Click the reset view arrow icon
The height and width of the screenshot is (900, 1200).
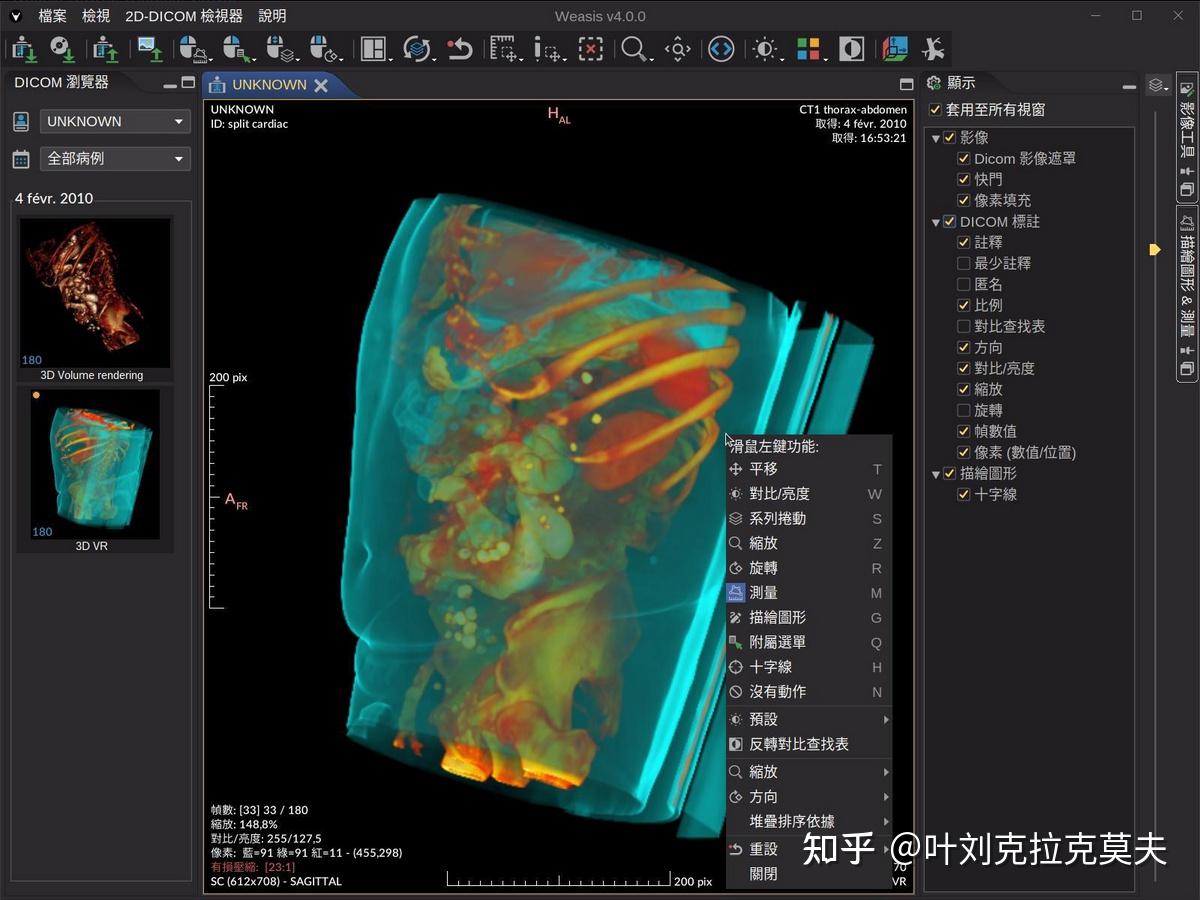[462, 48]
